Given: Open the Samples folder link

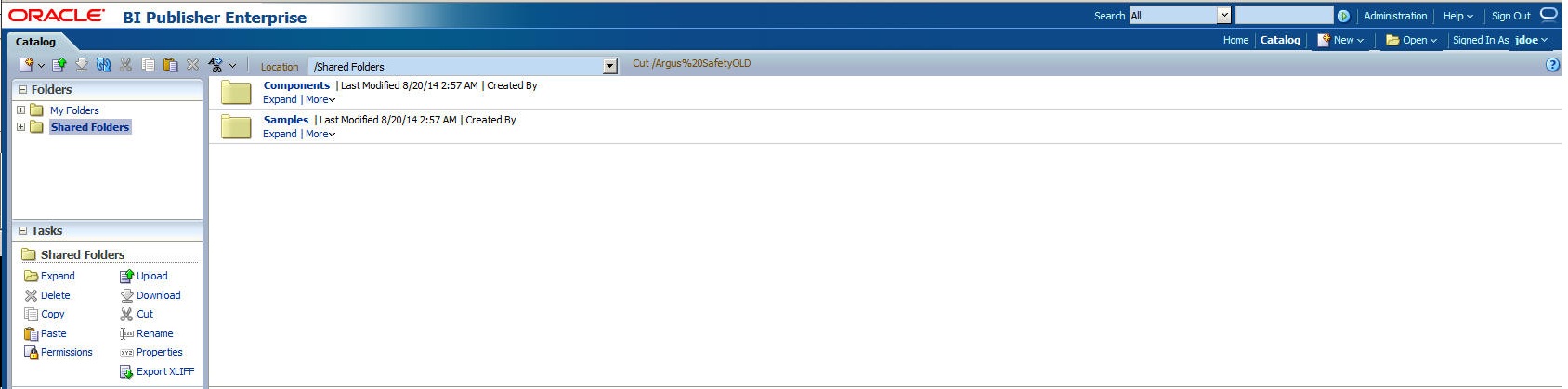Looking at the screenshot, I should coord(286,120).
